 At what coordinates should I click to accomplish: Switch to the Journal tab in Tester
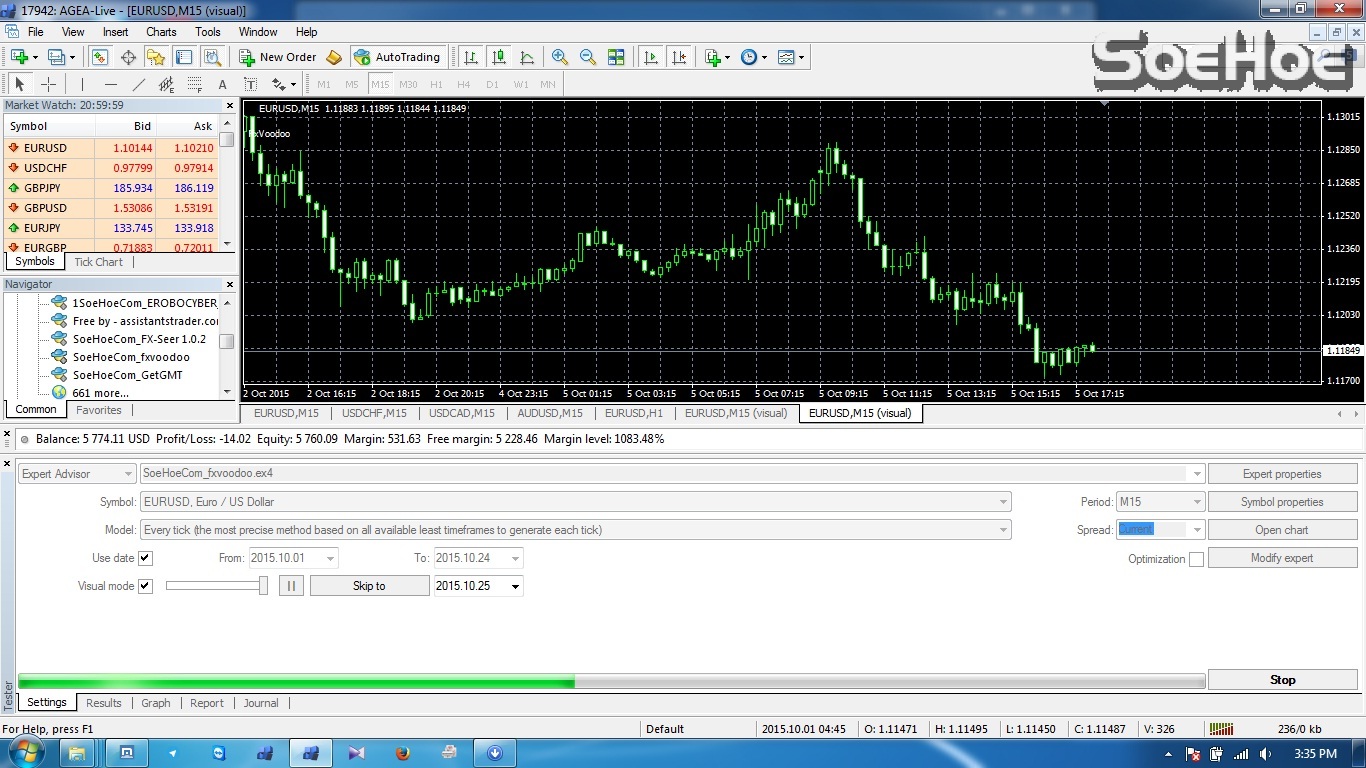point(261,703)
